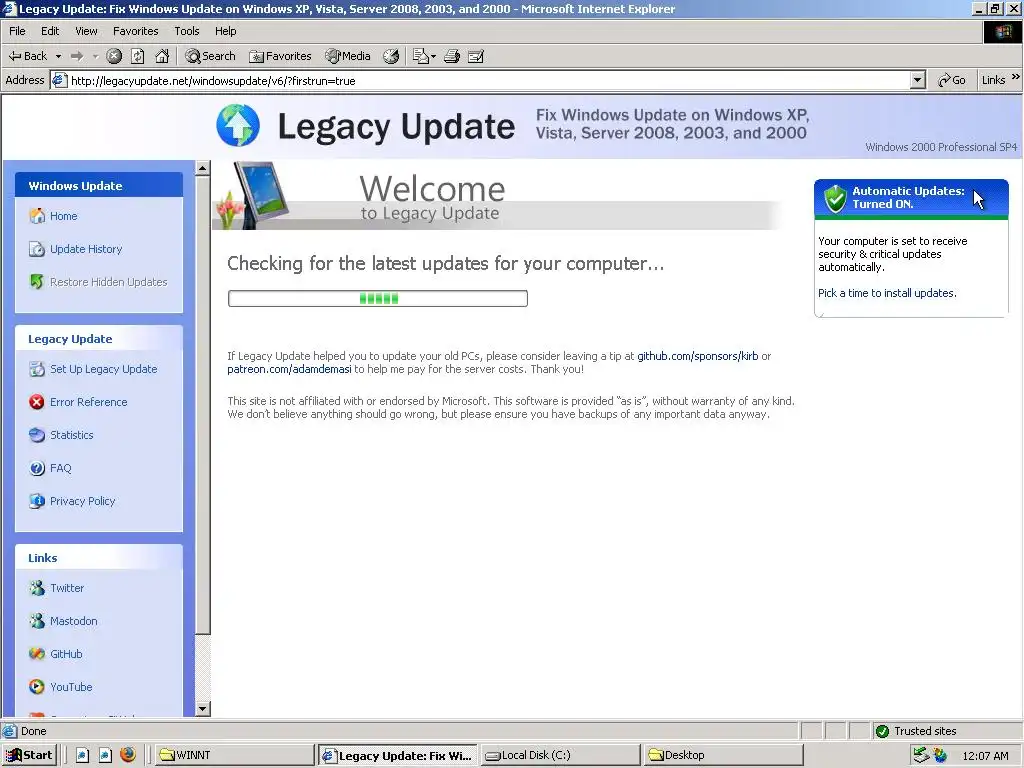The width and height of the screenshot is (1024, 768).
Task: Expand the address bar dropdown
Action: click(x=918, y=80)
